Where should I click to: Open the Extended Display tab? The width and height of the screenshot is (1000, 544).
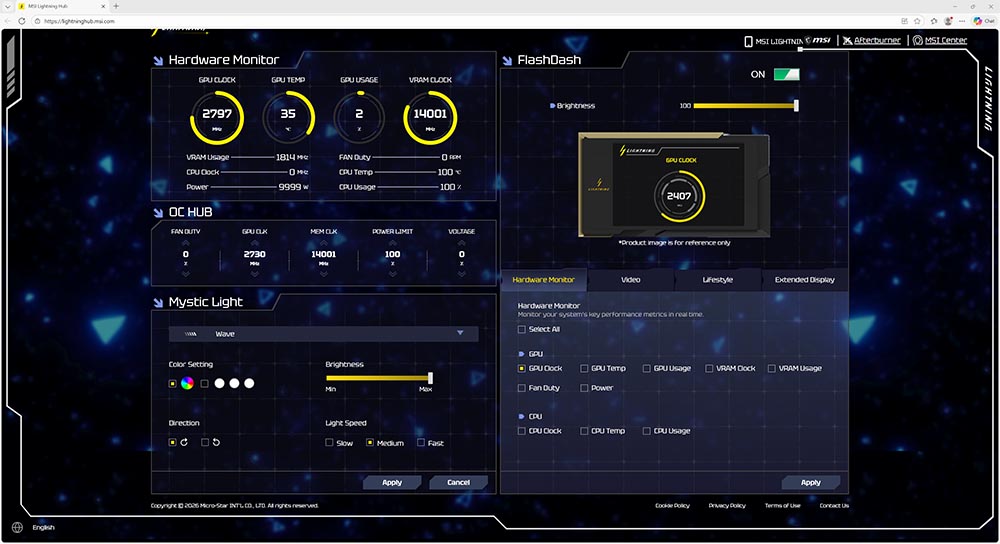pyautogui.click(x=804, y=280)
